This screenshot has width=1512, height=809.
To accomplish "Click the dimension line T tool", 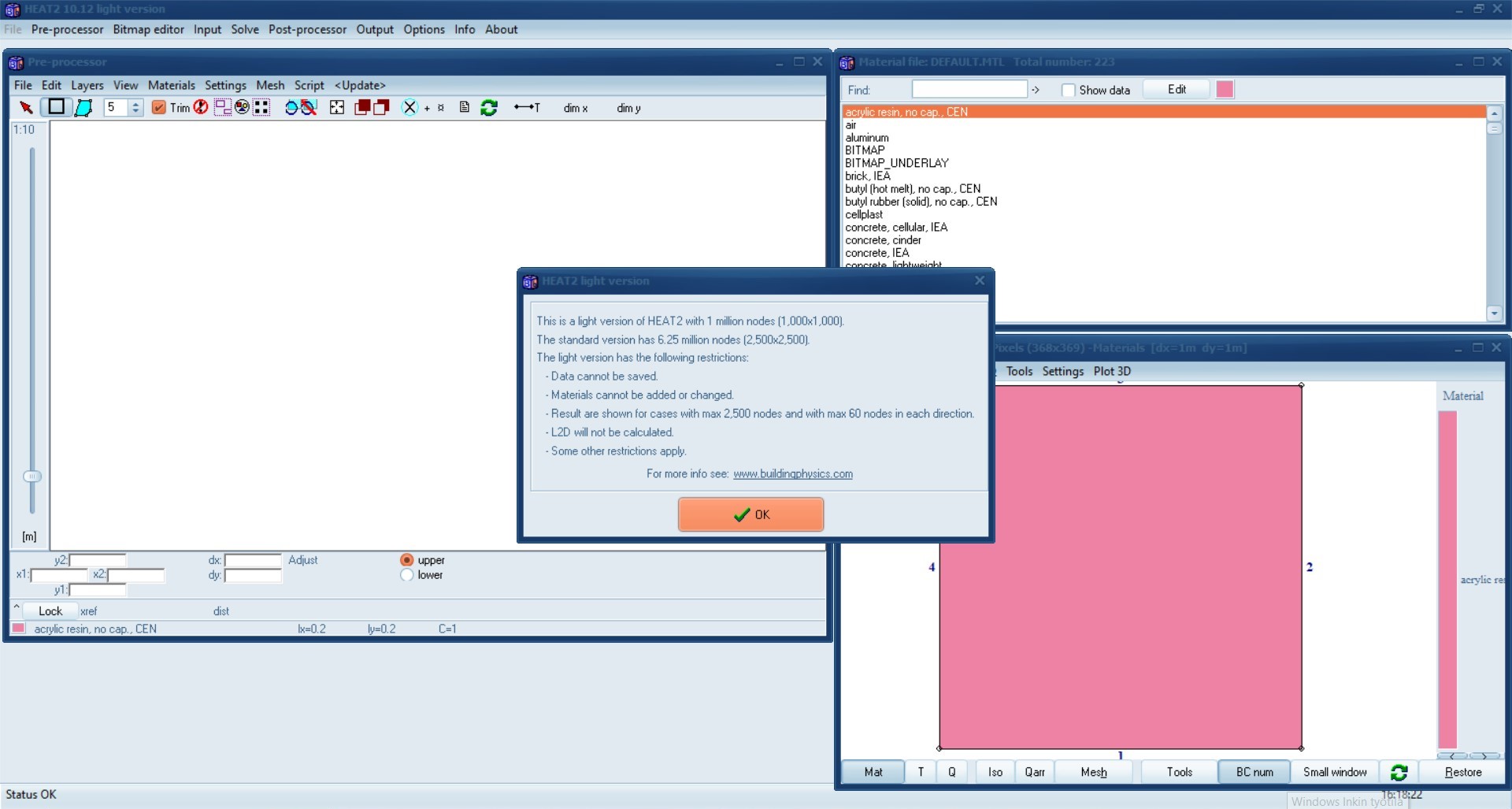I will [x=527, y=108].
